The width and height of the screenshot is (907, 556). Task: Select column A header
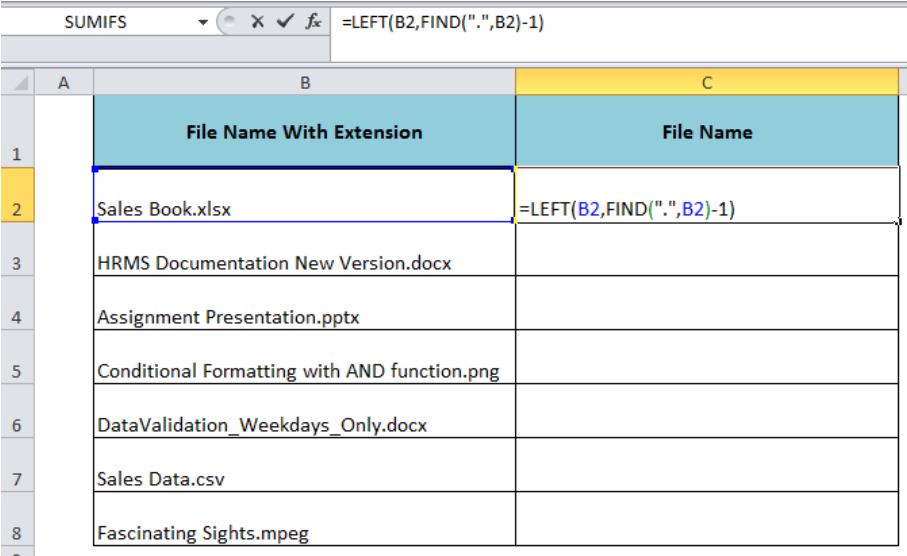(64, 83)
